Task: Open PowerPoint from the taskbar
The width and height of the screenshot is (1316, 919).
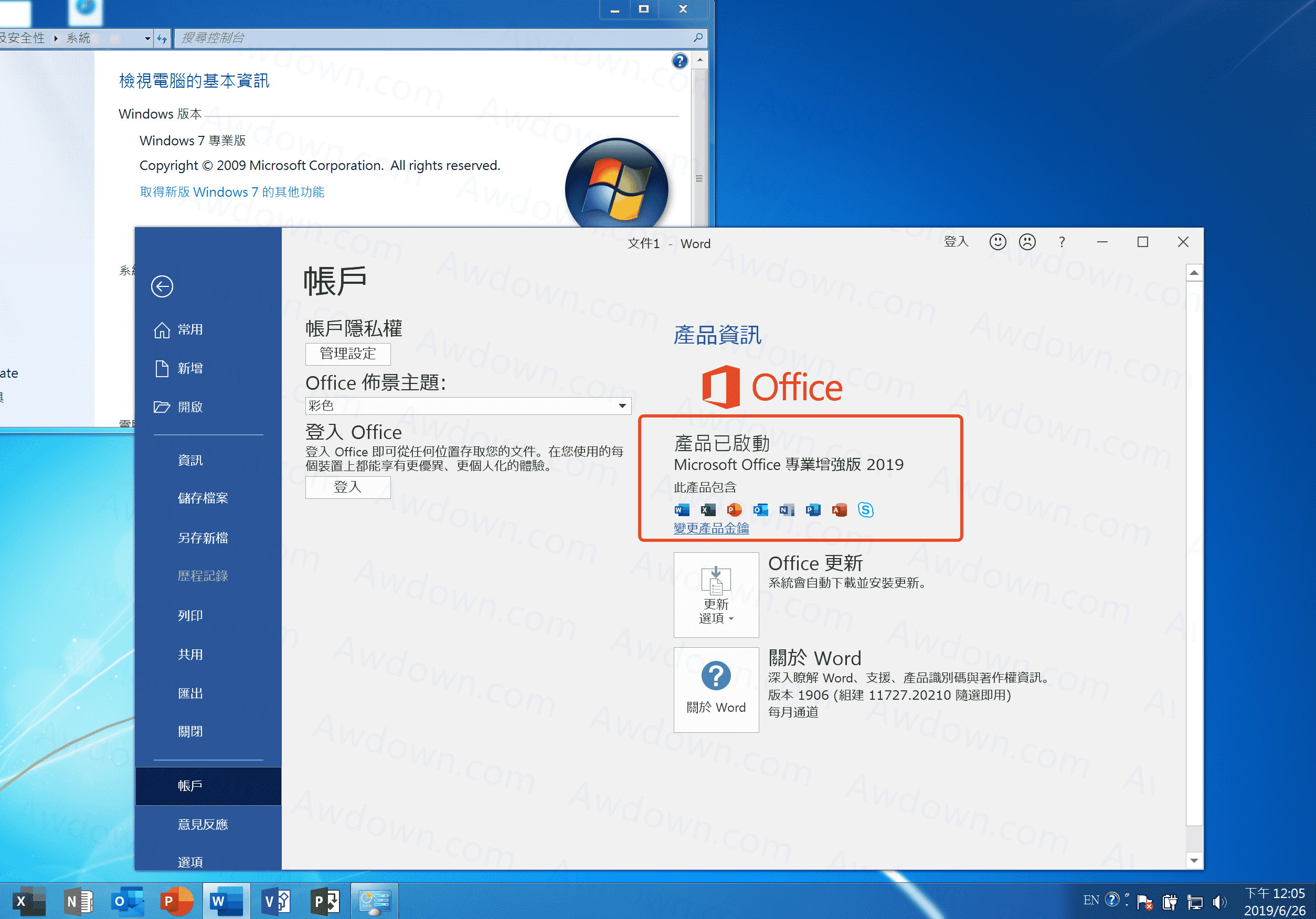Action: [x=176, y=901]
